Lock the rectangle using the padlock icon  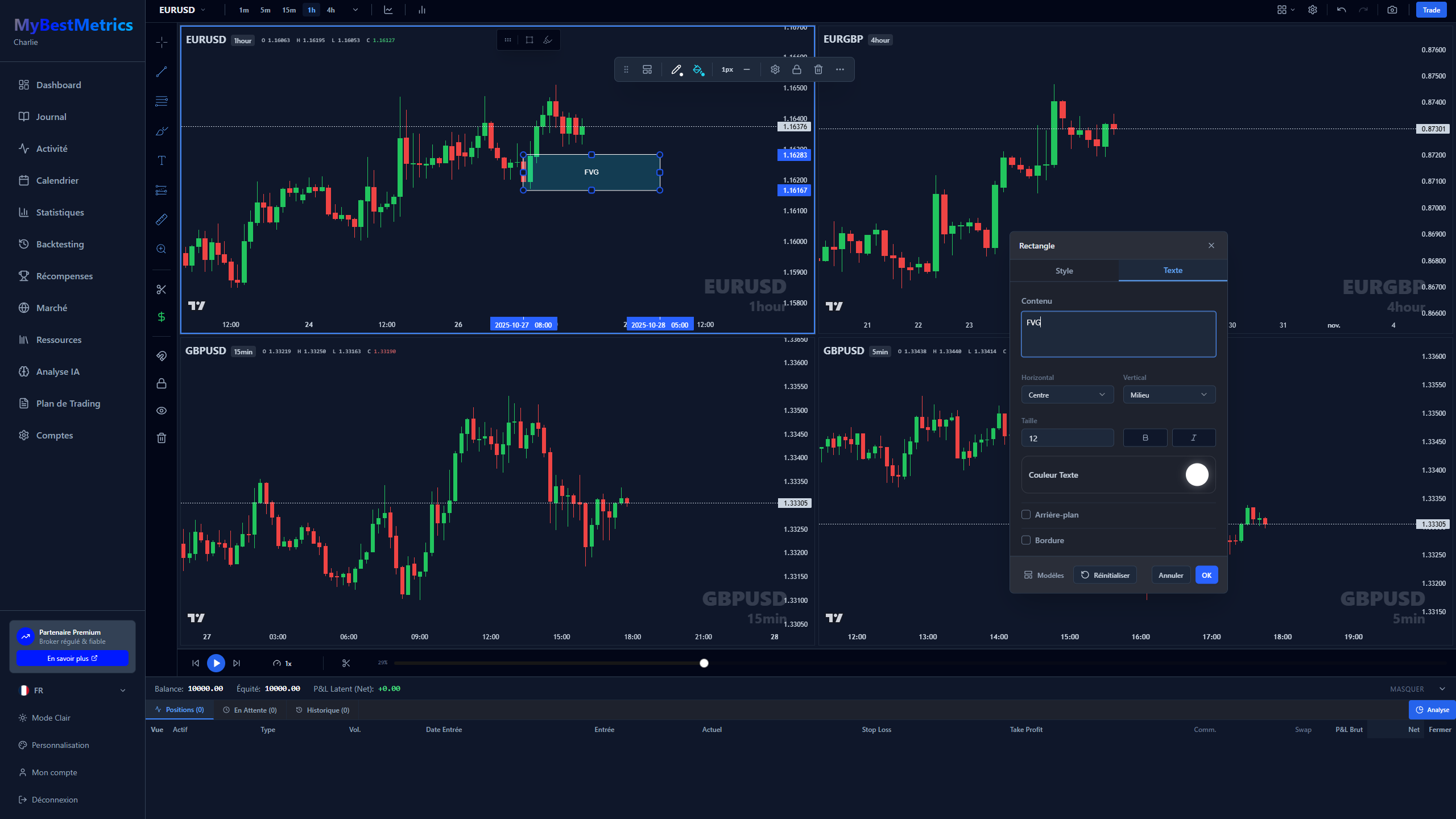pyautogui.click(x=797, y=69)
